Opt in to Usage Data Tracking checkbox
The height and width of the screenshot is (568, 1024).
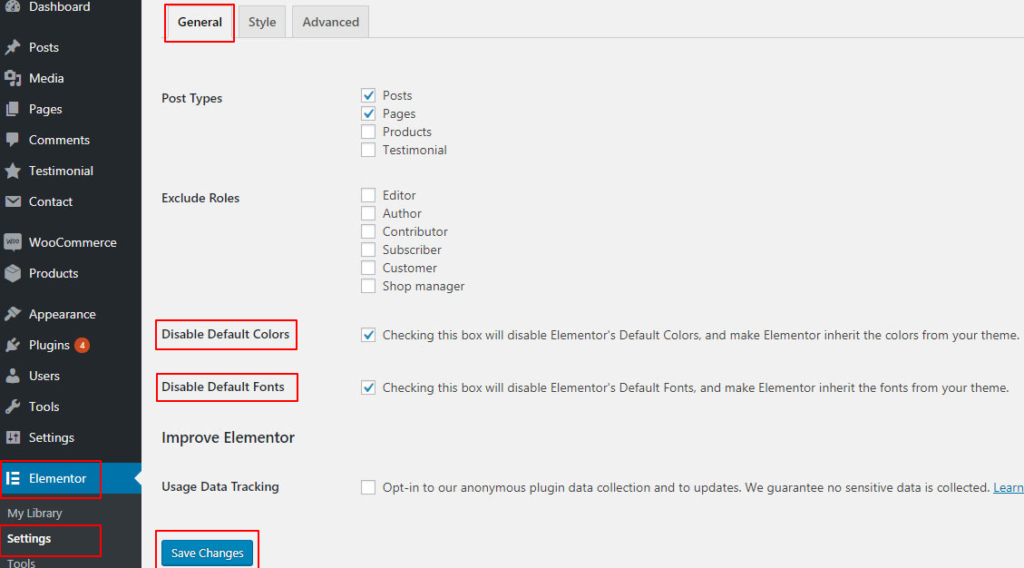[368, 488]
